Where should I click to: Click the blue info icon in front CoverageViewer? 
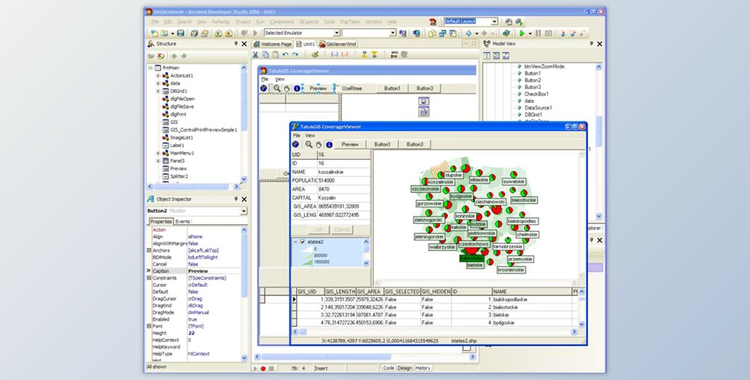coord(329,144)
